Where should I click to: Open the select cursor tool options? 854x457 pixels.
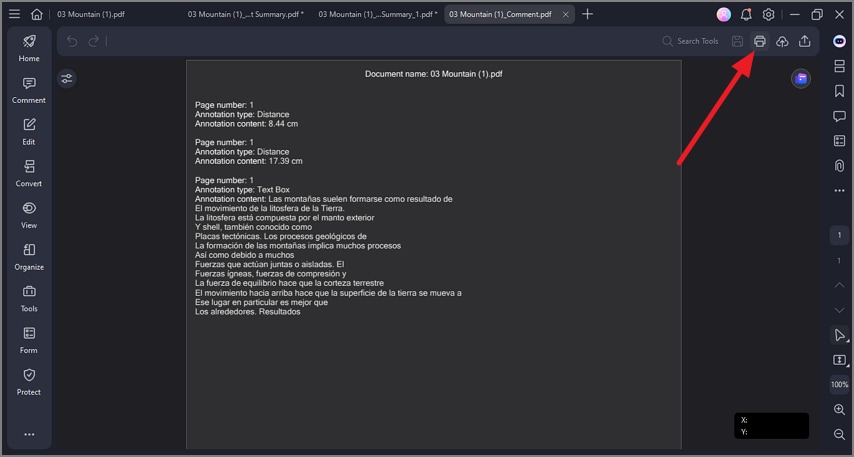click(839, 335)
